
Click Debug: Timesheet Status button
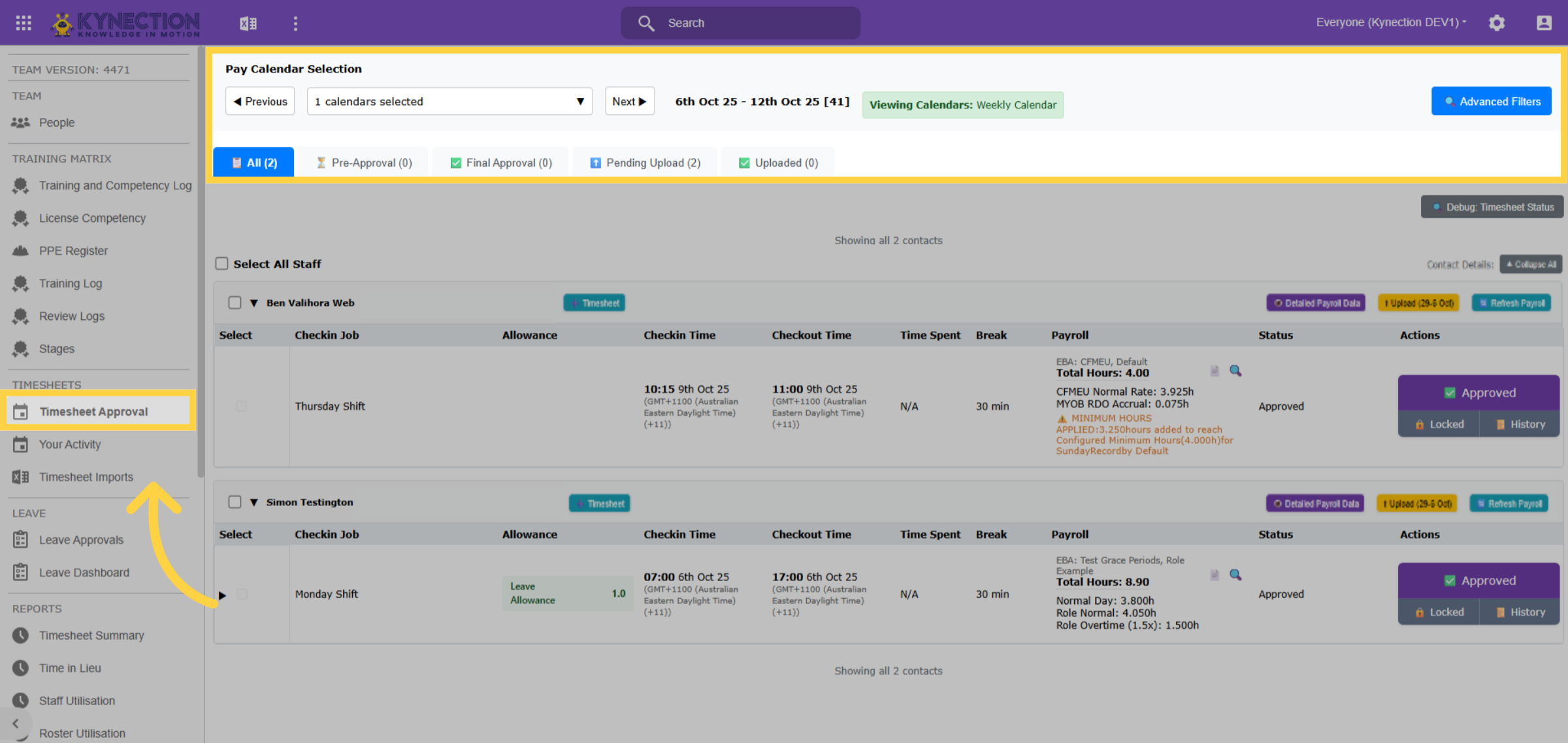point(1492,207)
